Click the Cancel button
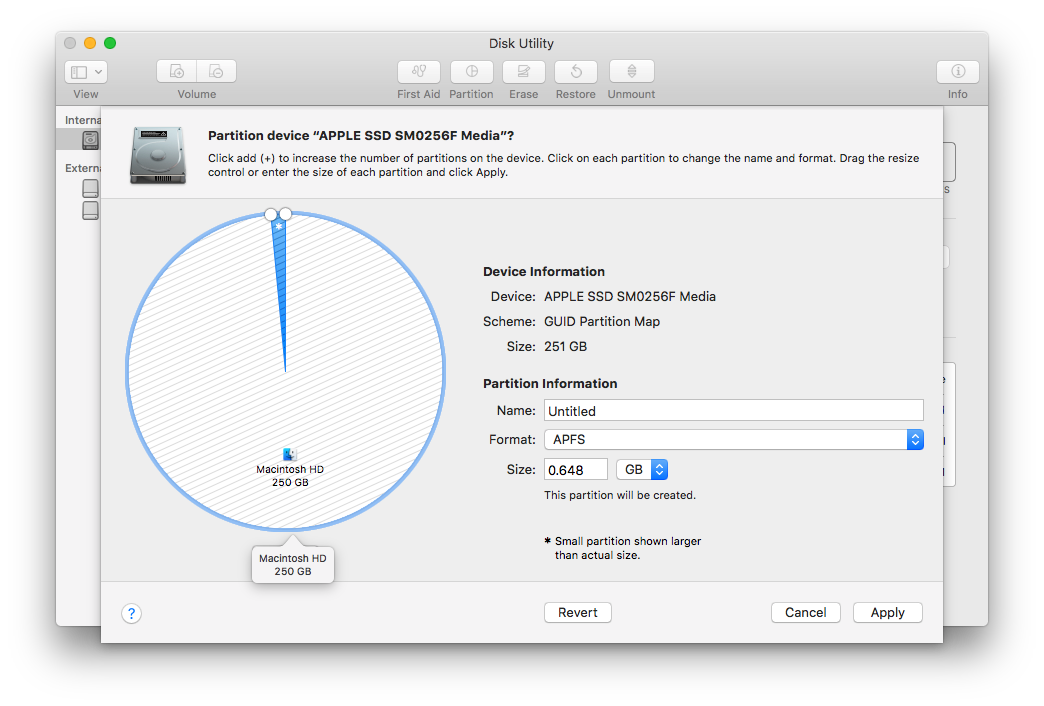1044x706 pixels. 806,613
